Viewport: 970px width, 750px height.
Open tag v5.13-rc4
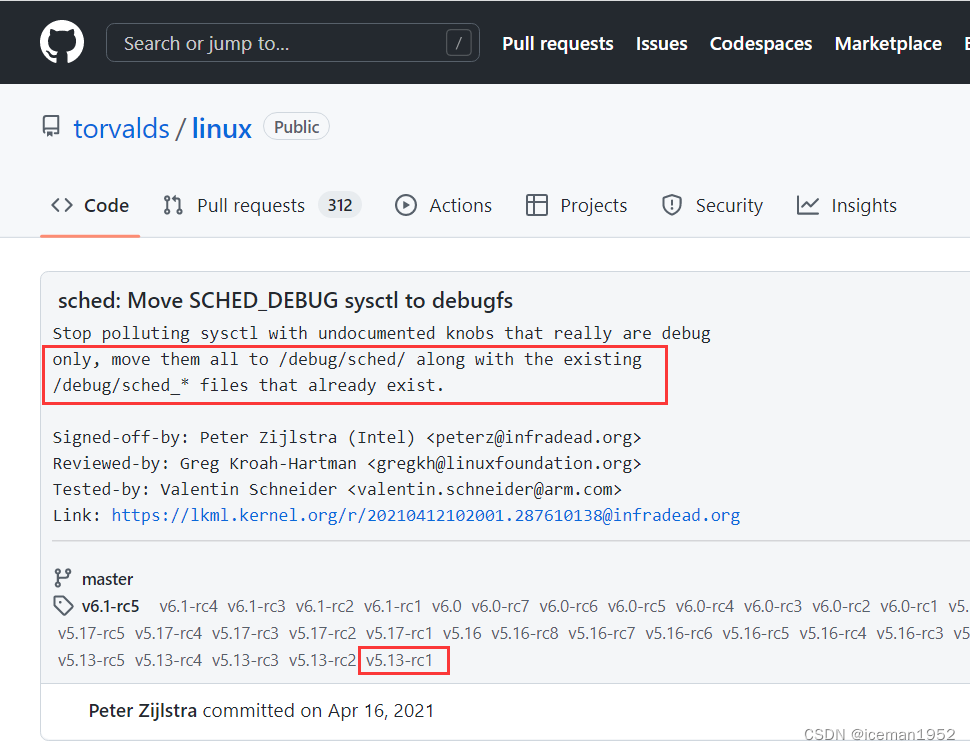[x=168, y=660]
